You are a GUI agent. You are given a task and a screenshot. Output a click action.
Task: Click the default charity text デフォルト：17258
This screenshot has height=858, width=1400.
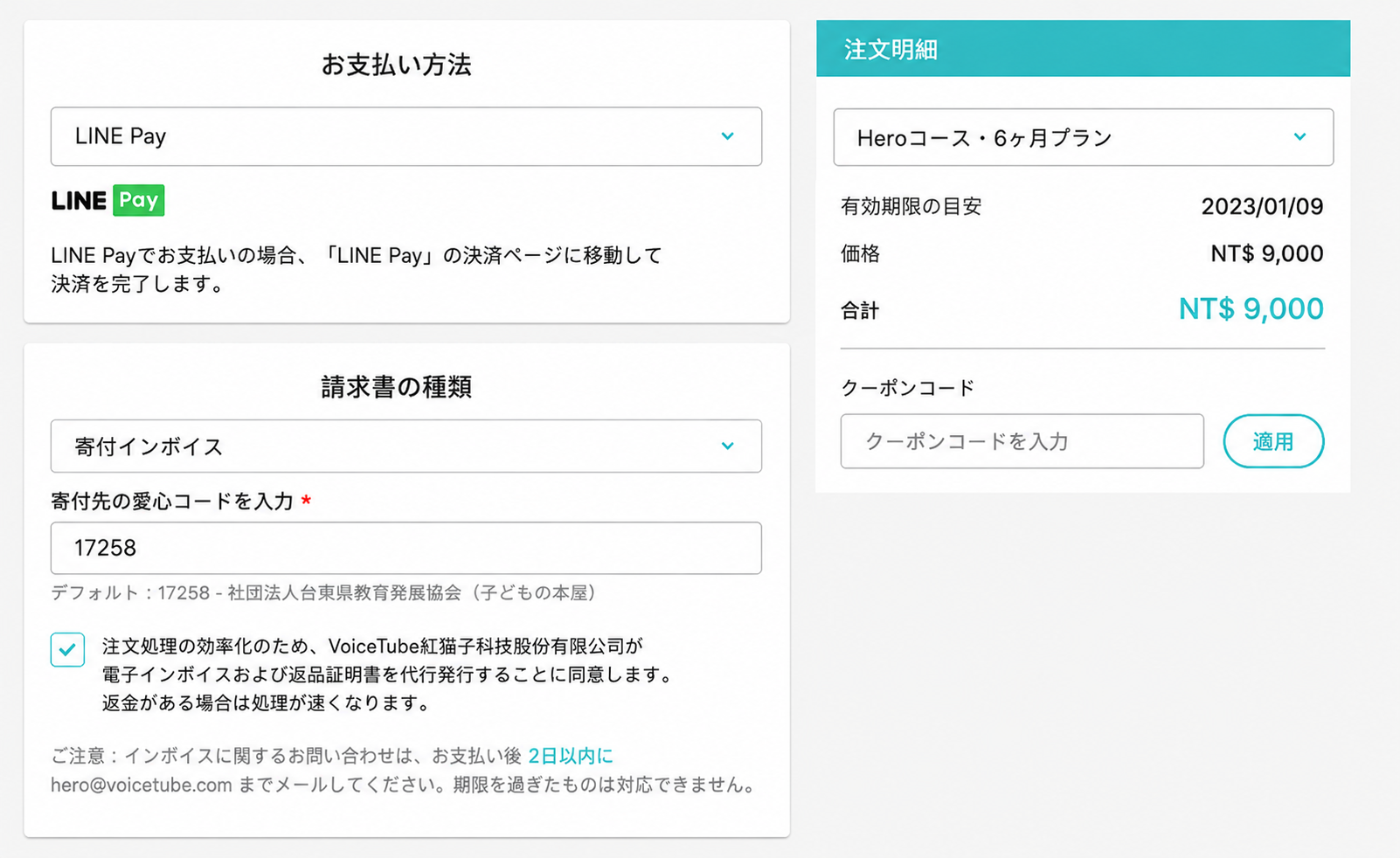pyautogui.click(x=324, y=593)
